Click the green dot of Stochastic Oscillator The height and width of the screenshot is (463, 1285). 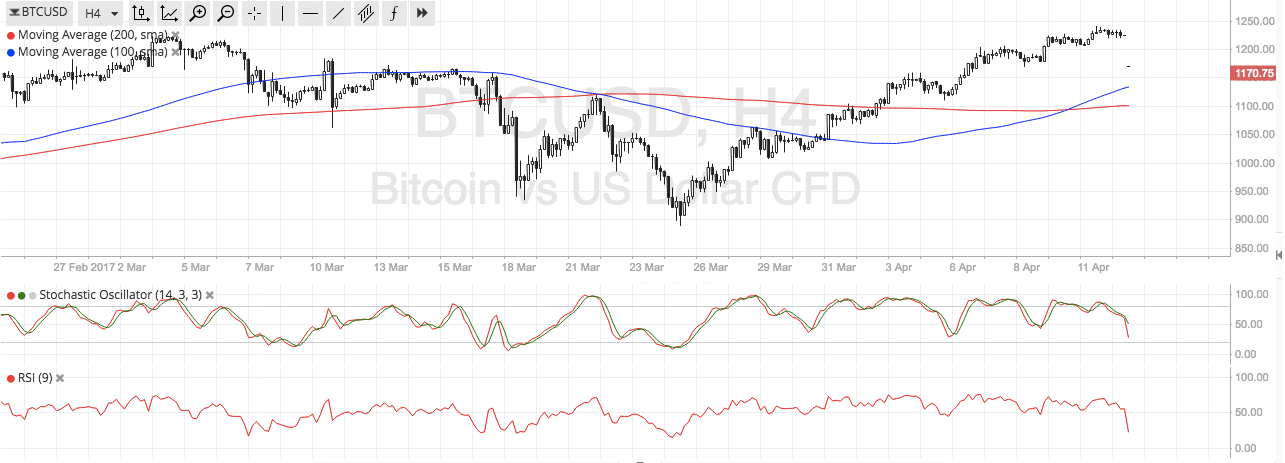pyautogui.click(x=21, y=296)
